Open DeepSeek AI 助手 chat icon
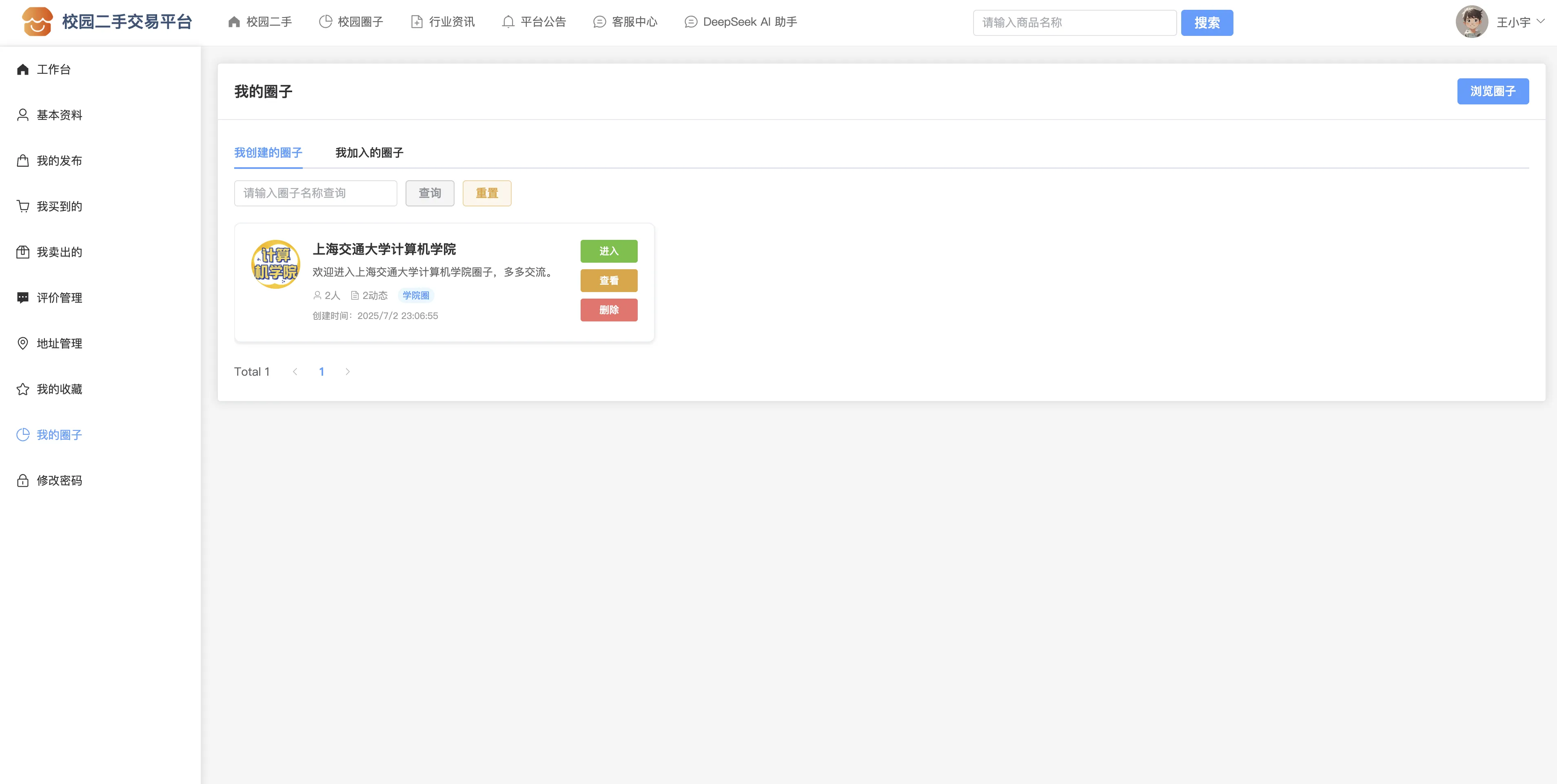 690,22
